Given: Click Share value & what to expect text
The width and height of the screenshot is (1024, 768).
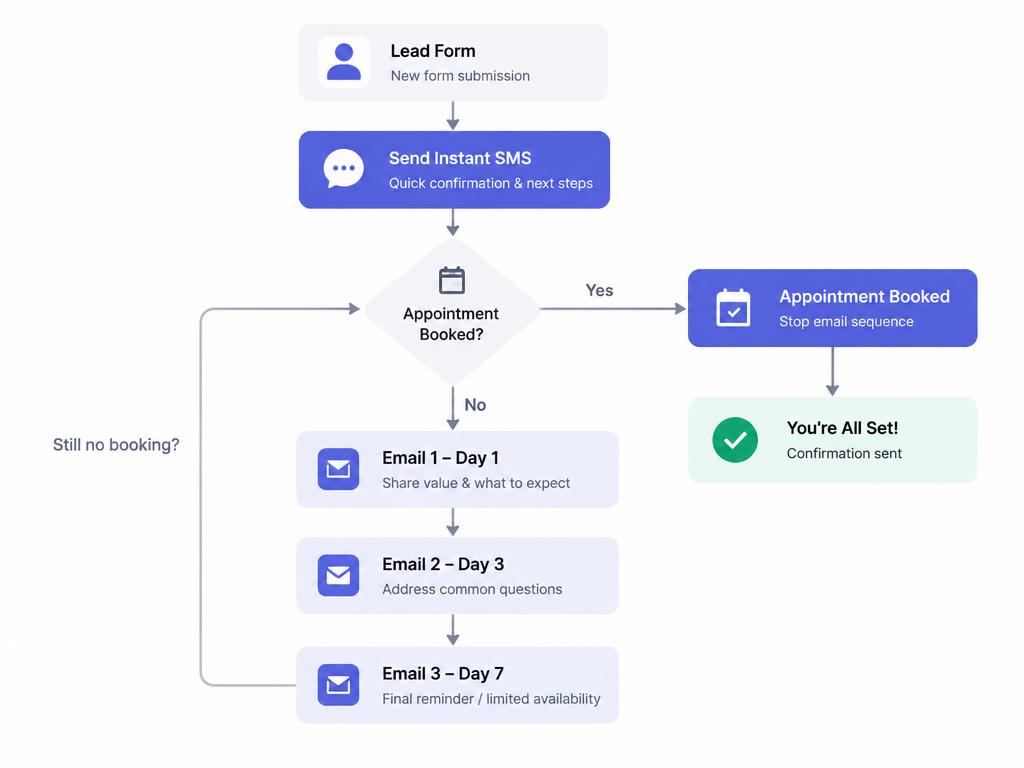Looking at the screenshot, I should (476, 483).
